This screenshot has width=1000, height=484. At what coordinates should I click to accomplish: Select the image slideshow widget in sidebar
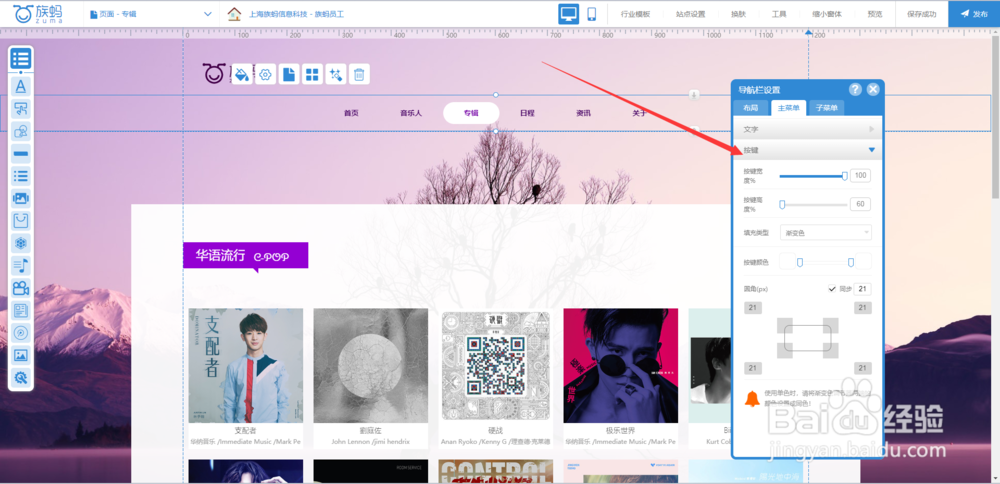[x=21, y=198]
